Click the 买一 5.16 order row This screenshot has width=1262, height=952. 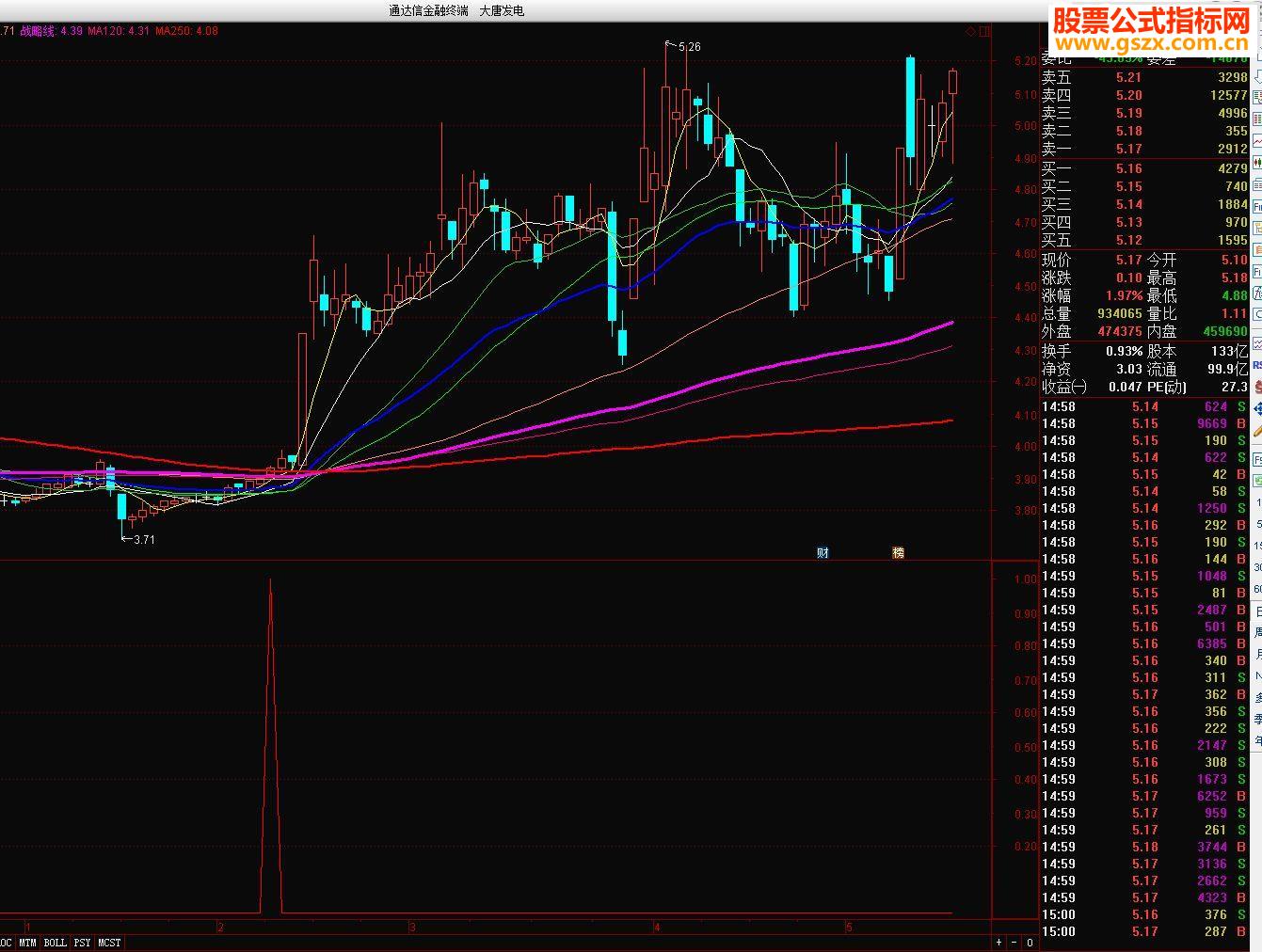tap(1144, 168)
